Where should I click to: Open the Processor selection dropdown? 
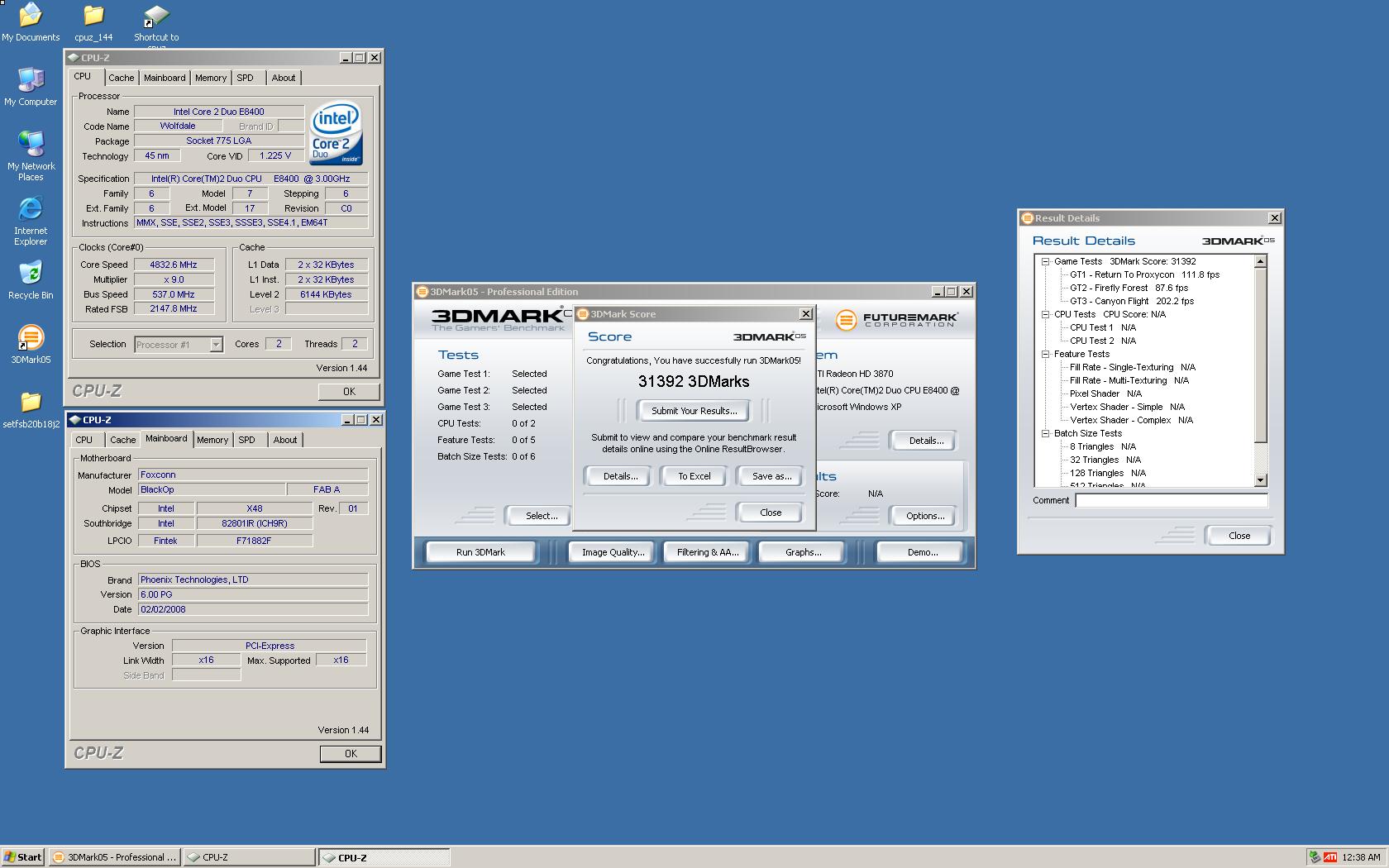216,345
